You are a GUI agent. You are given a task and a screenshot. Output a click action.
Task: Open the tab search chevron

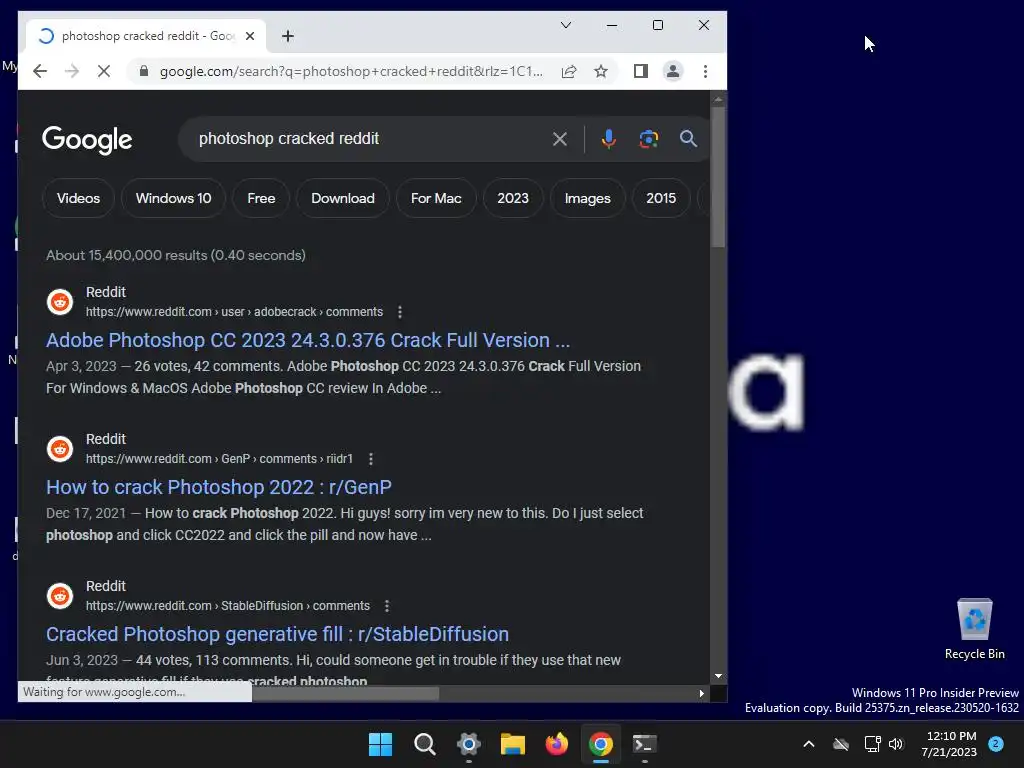(566, 25)
